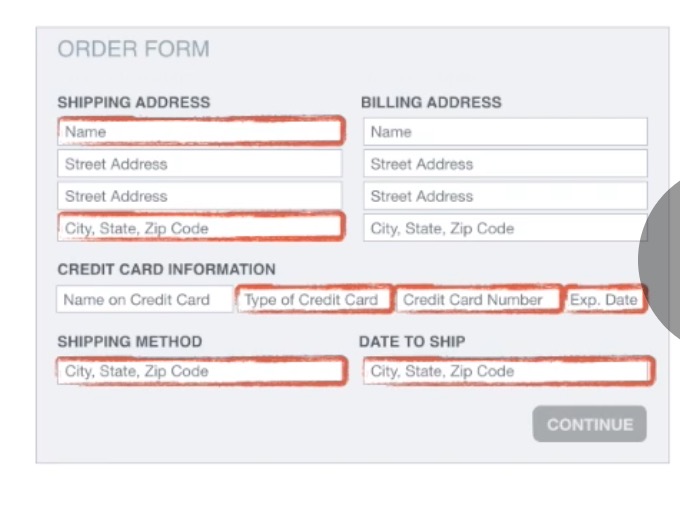Select the second shipping Street Address field

click(x=200, y=196)
